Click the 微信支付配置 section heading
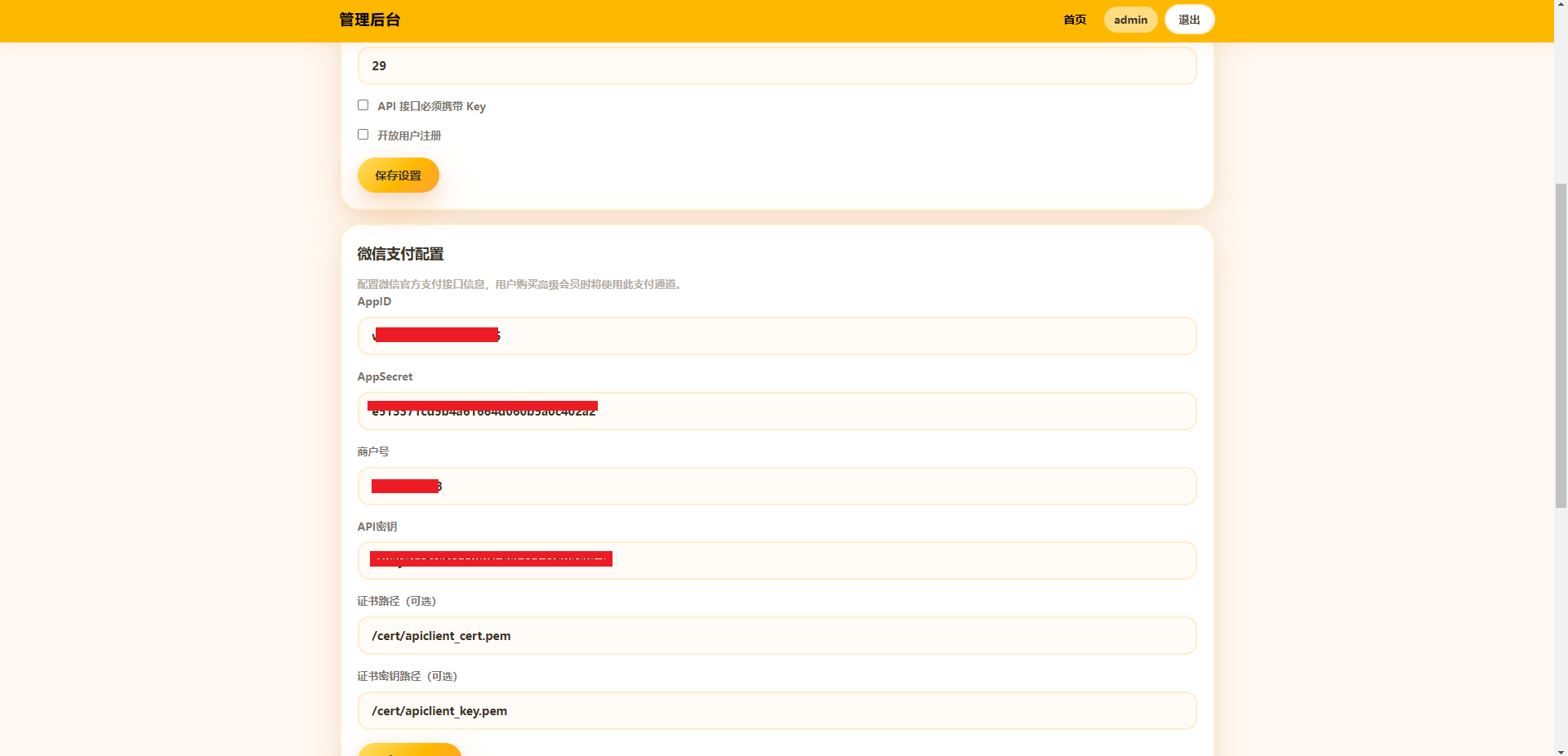Screen dimensions: 1568x756 (x=400, y=254)
